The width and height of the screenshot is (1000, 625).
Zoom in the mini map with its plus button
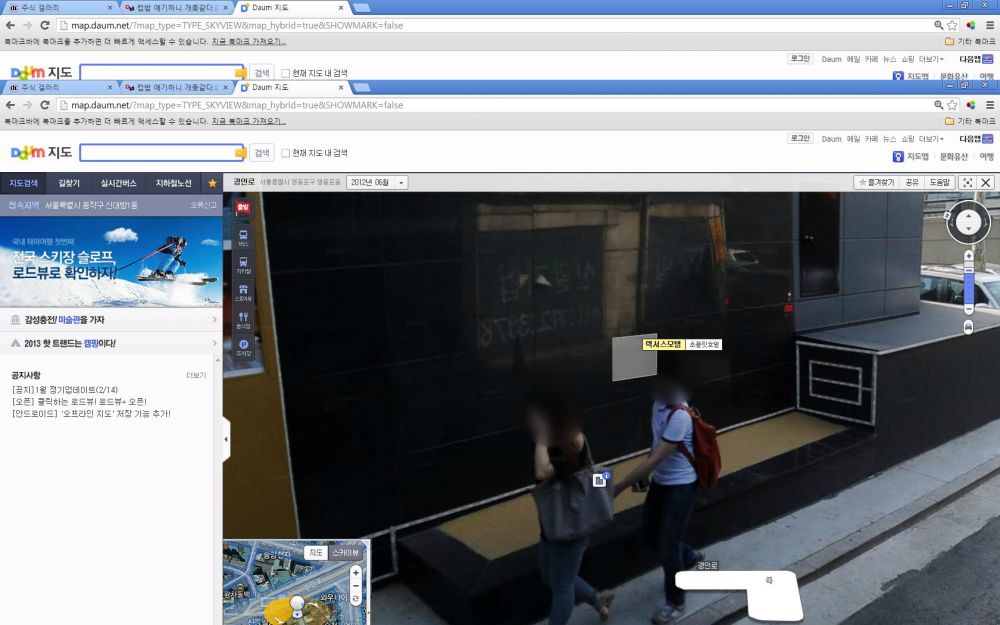tap(356, 572)
